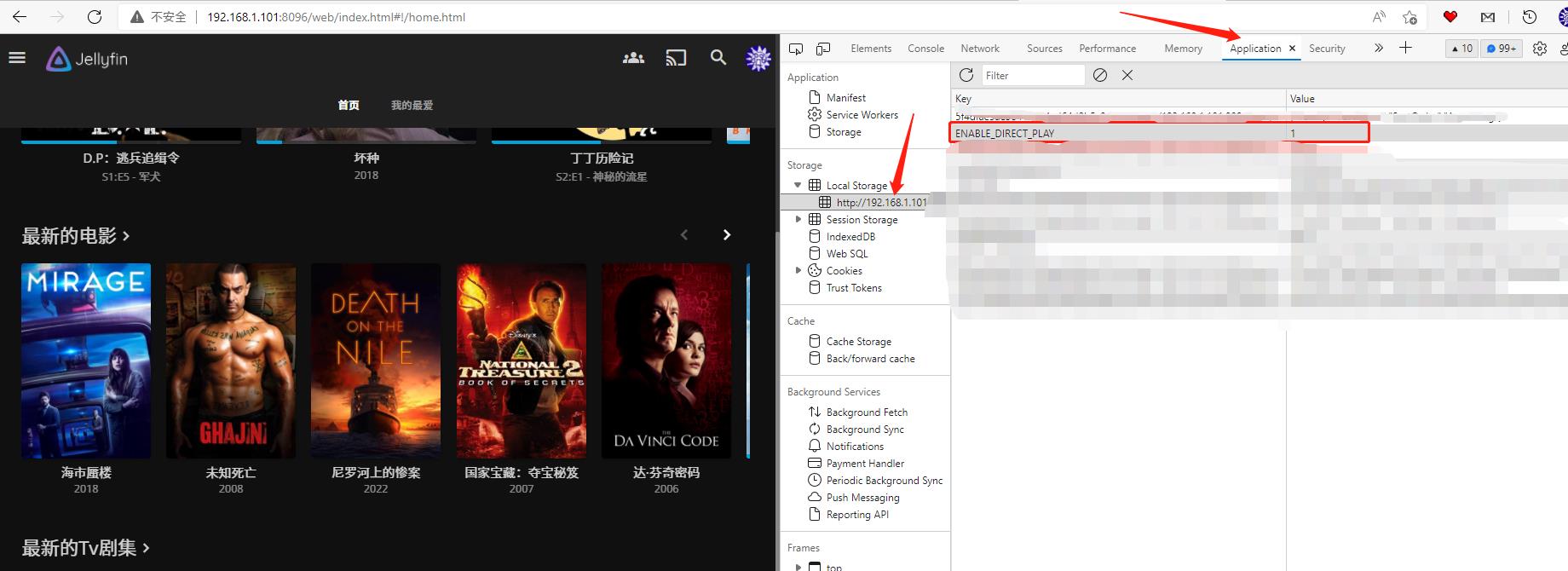Click the browser address bar URL
Image resolution: width=1568 pixels, height=571 pixels.
coord(336,17)
